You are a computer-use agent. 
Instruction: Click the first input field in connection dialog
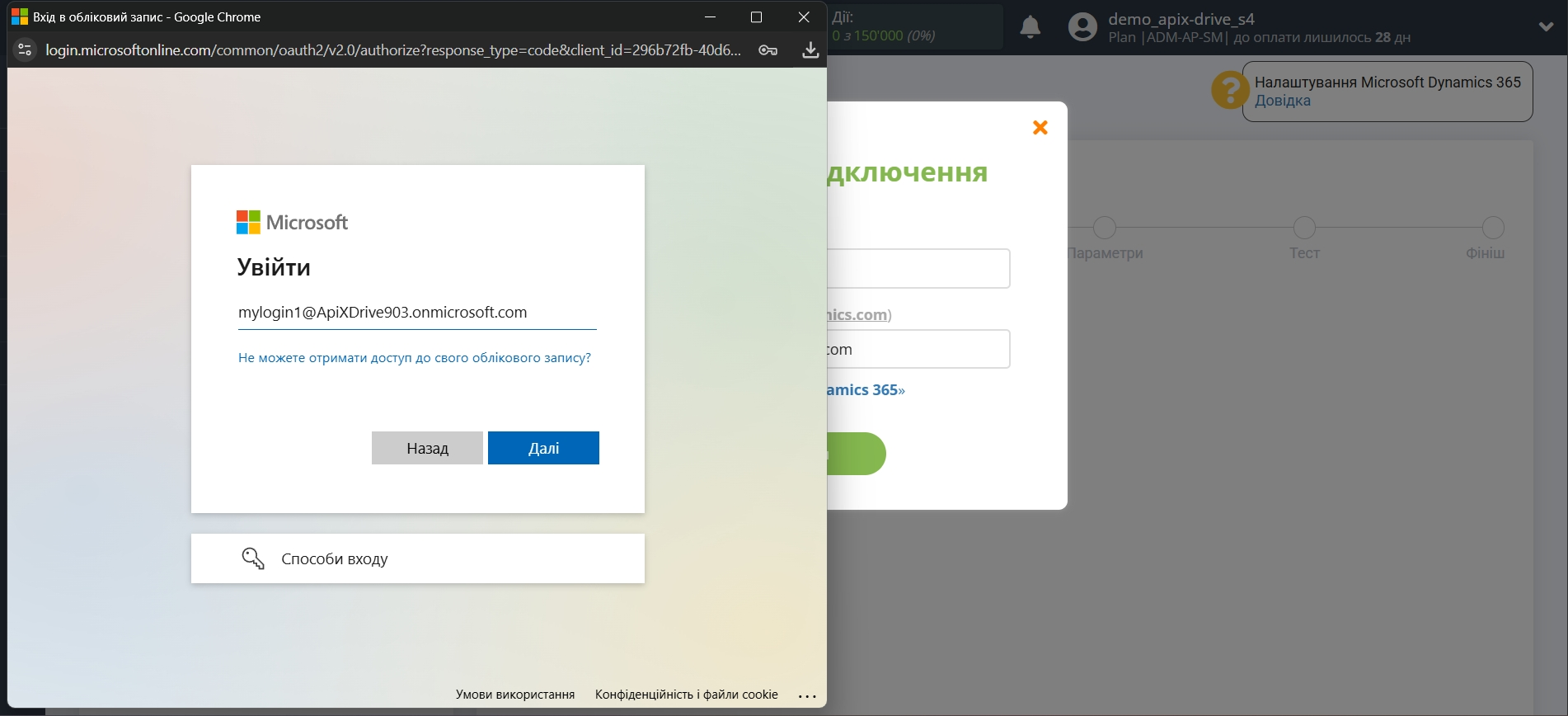(x=919, y=268)
